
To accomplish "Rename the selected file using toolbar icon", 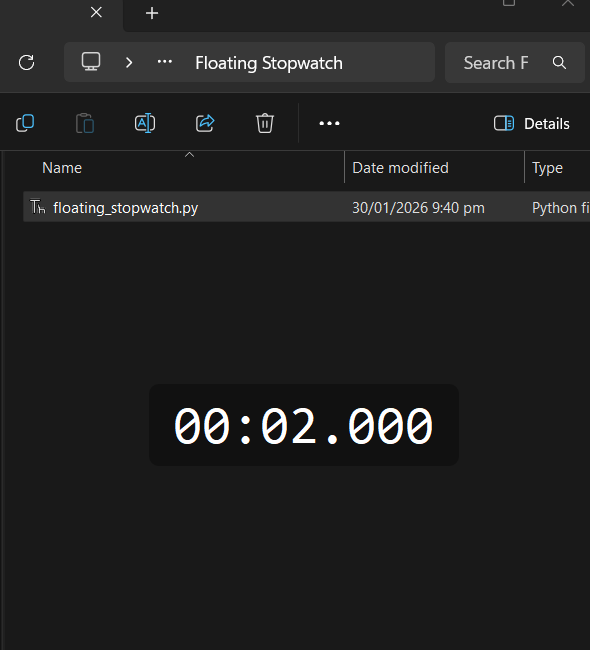I will click(x=145, y=124).
